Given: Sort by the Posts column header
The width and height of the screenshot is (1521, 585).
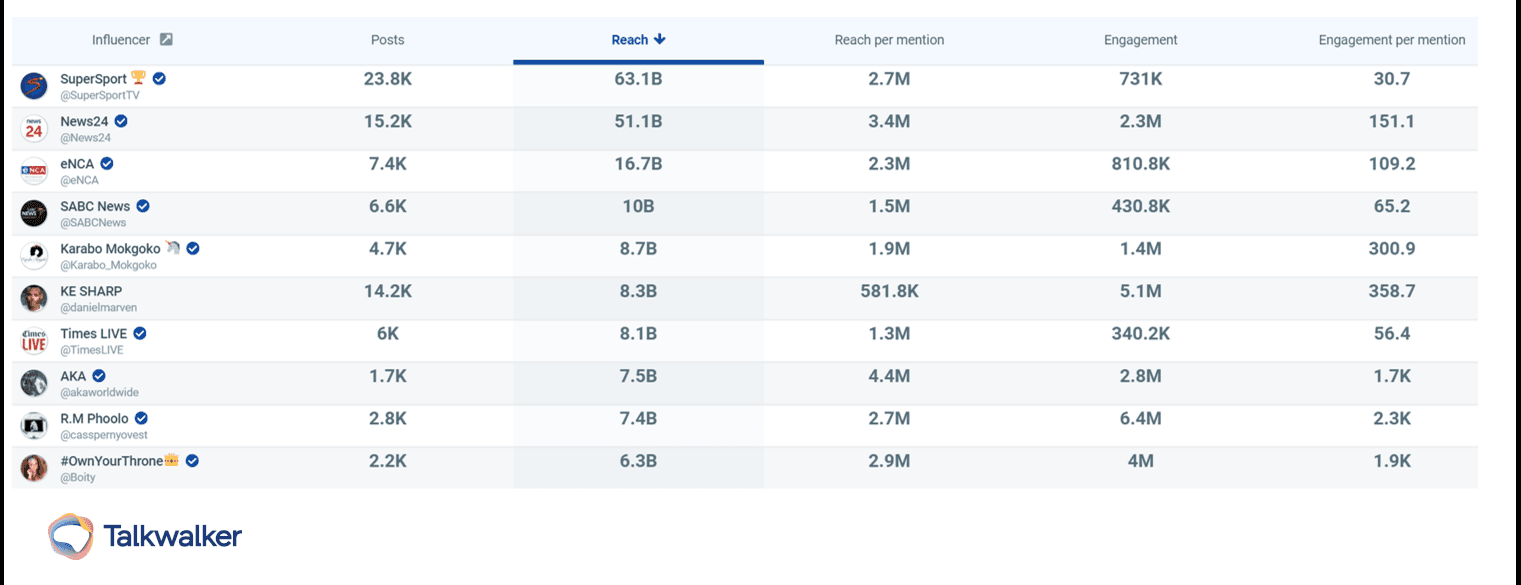Looking at the screenshot, I should (x=387, y=39).
